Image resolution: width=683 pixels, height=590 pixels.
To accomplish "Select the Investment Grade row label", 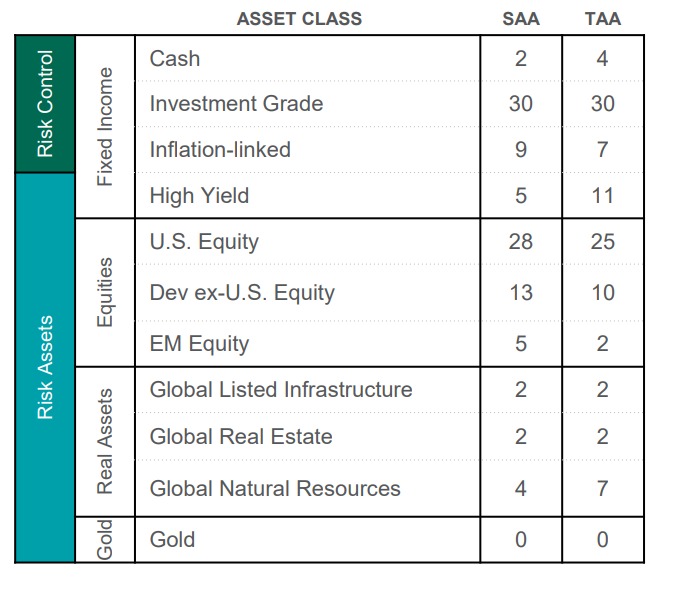I will click(x=236, y=104).
